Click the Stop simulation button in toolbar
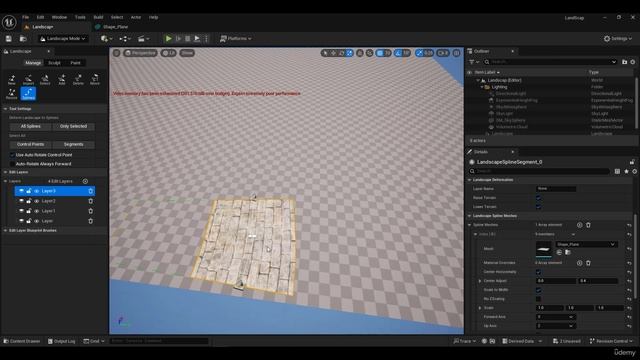 pyautogui.click(x=187, y=38)
